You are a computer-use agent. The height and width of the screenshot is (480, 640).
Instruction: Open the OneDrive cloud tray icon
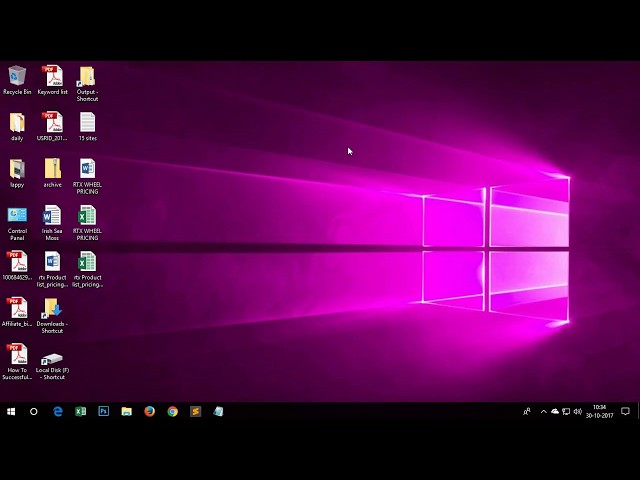click(555, 411)
